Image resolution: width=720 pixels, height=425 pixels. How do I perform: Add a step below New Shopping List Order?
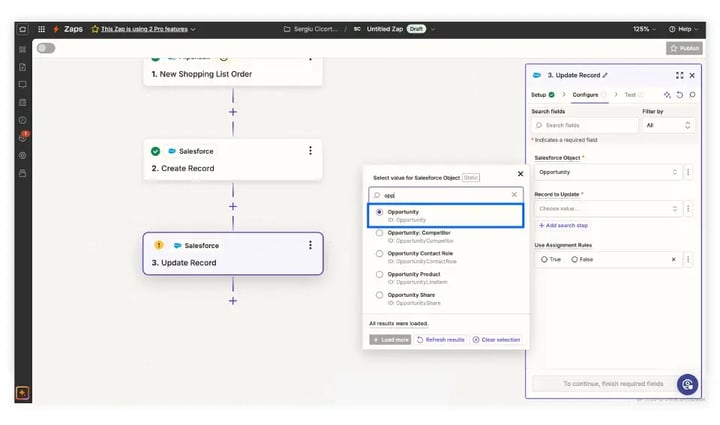pos(233,112)
